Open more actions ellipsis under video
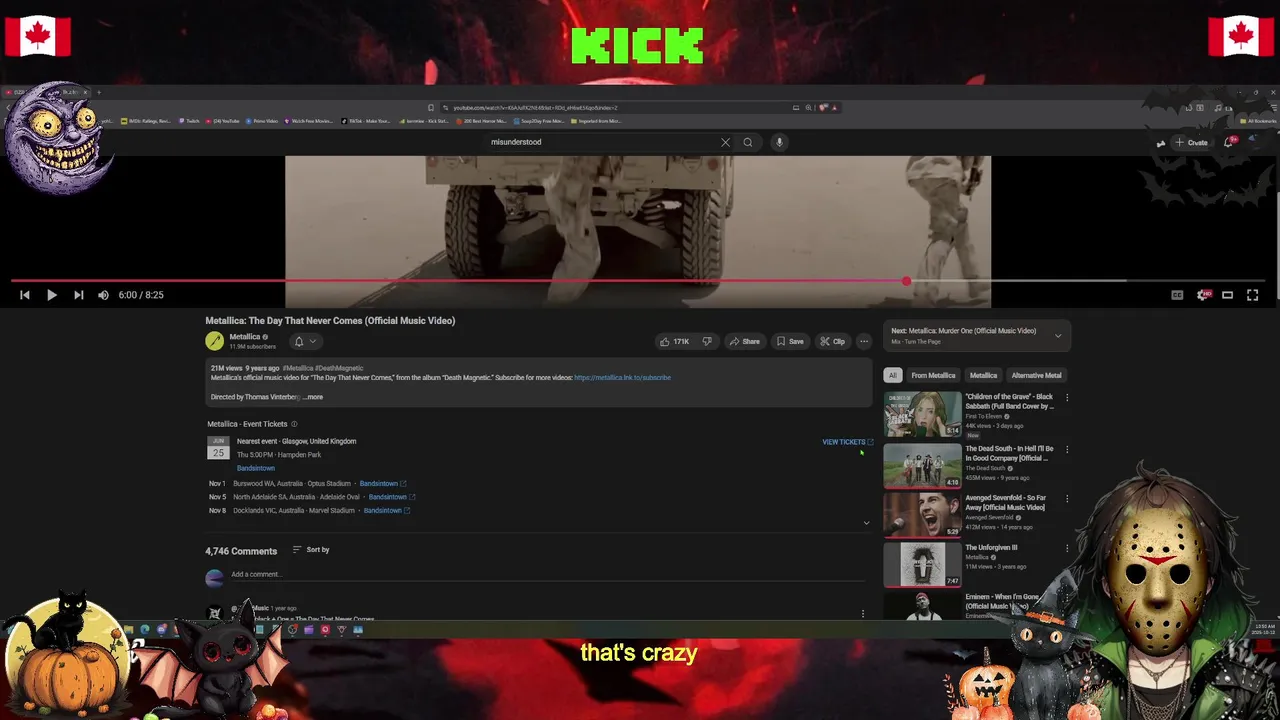 864,341
